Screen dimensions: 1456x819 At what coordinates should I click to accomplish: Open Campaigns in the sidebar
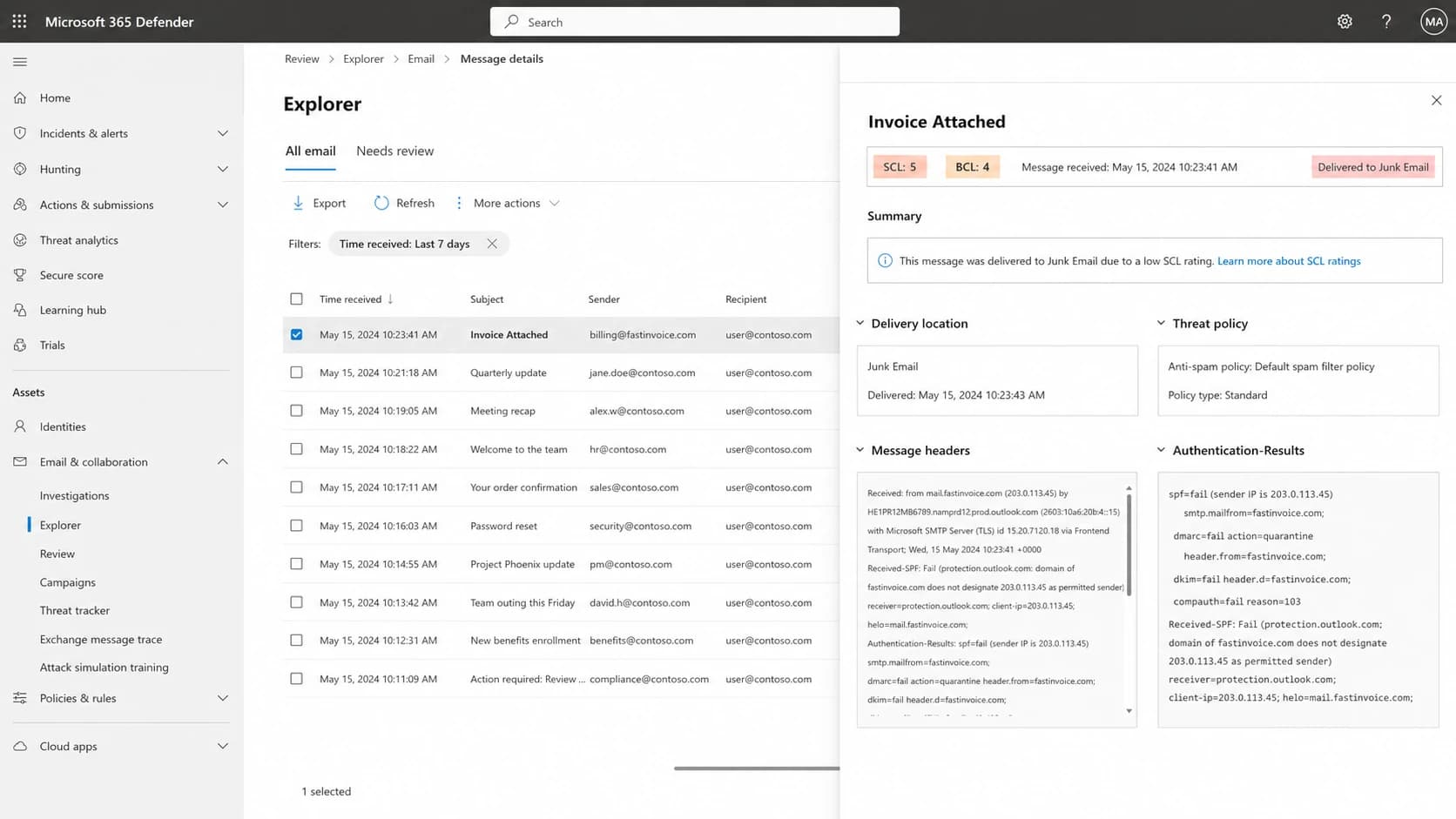click(x=68, y=582)
